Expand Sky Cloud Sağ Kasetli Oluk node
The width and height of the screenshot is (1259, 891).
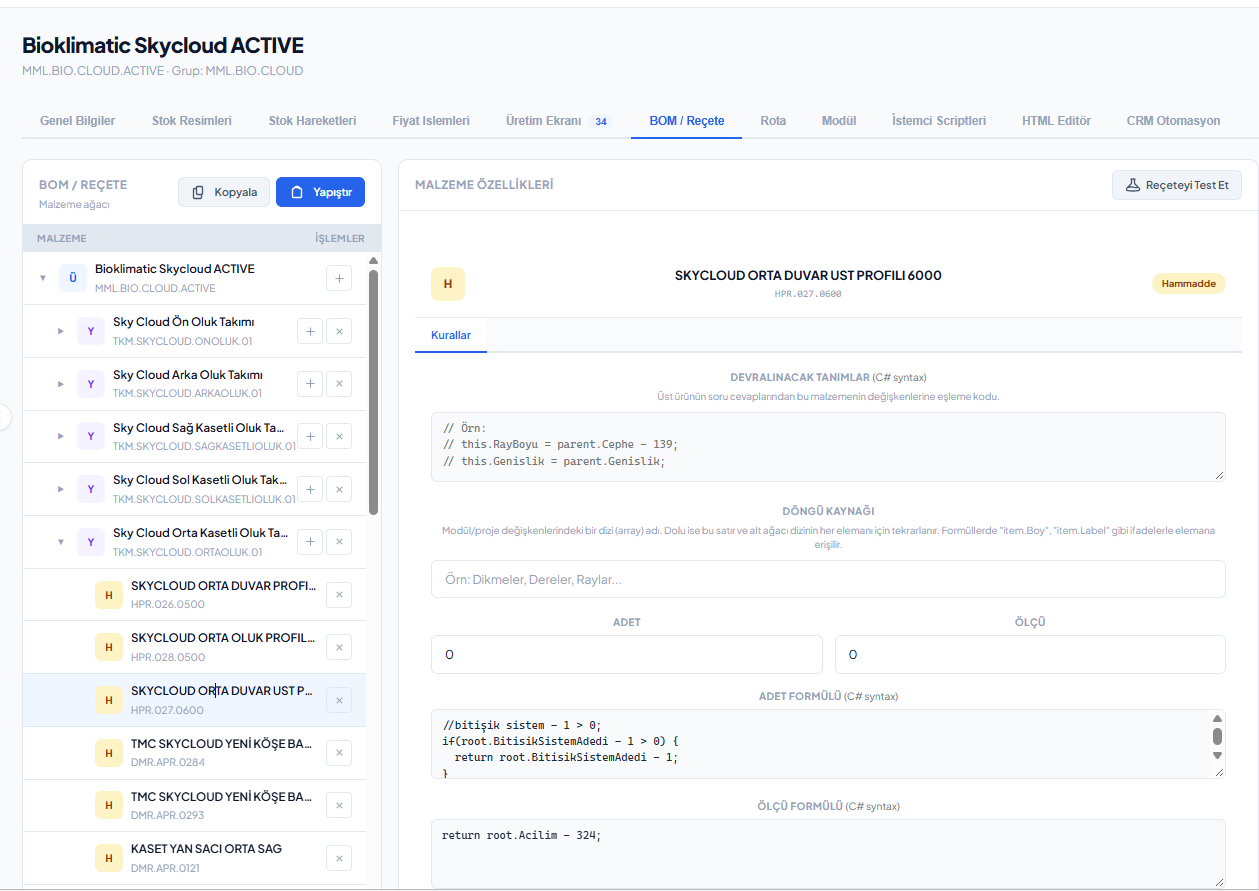(x=60, y=437)
